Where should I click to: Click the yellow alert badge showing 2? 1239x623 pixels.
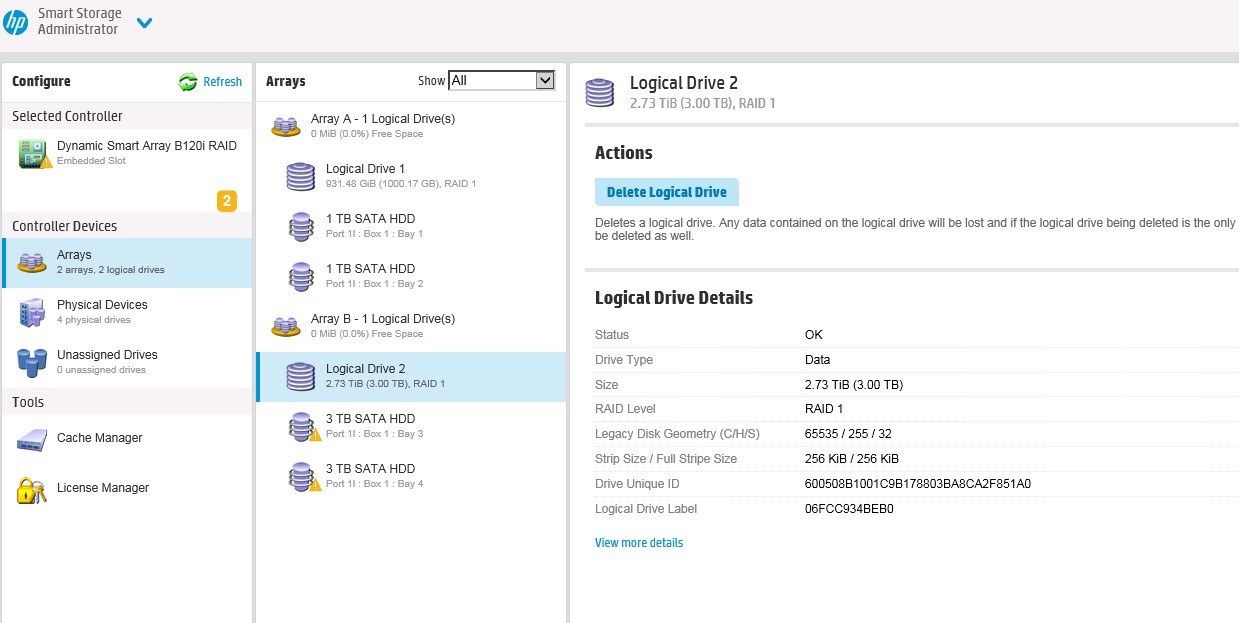(227, 202)
